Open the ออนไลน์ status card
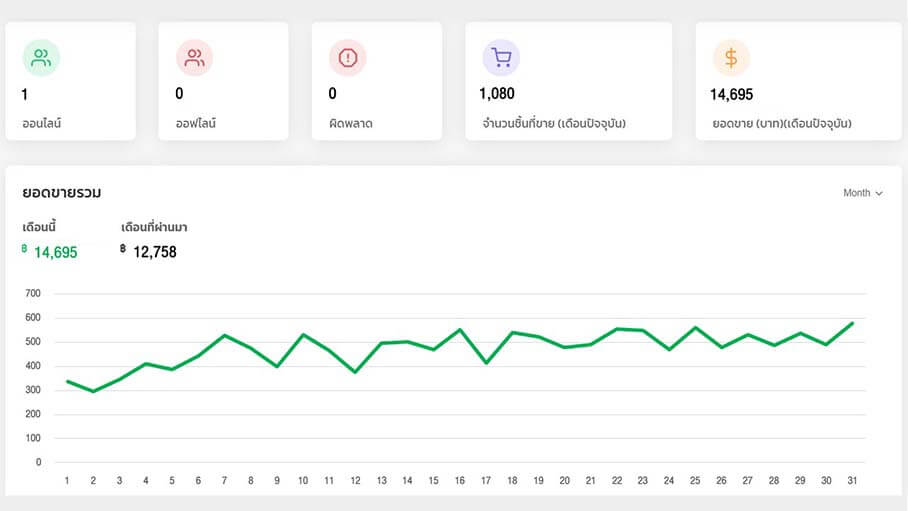Screen dimensions: 908x511 point(70,81)
